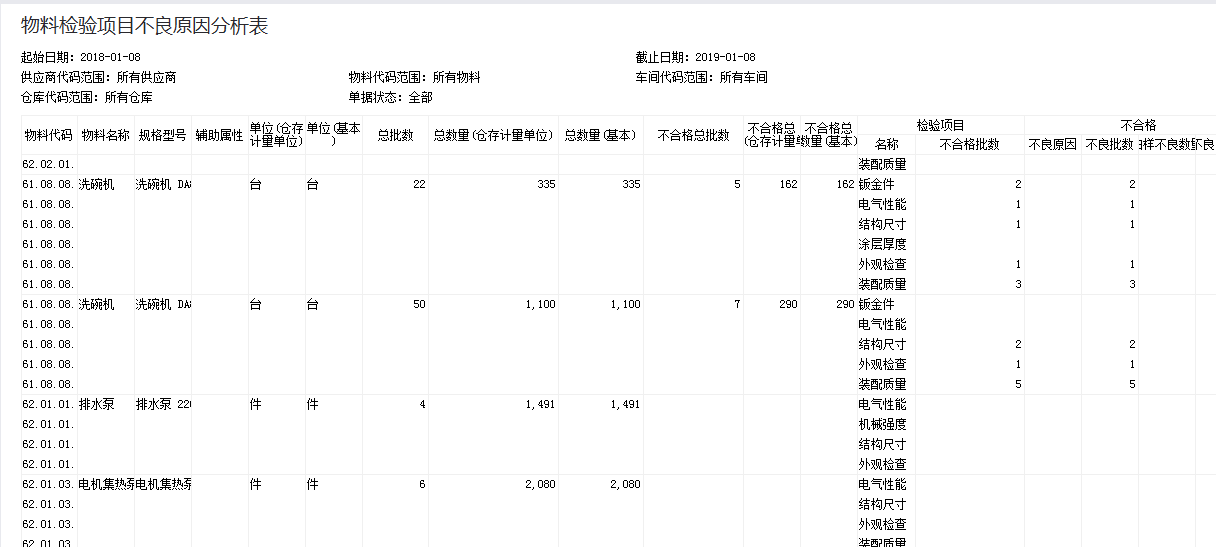Viewport: 1216px width, 547px height.
Task: Click the 物料代码 column header
Action: (49, 135)
